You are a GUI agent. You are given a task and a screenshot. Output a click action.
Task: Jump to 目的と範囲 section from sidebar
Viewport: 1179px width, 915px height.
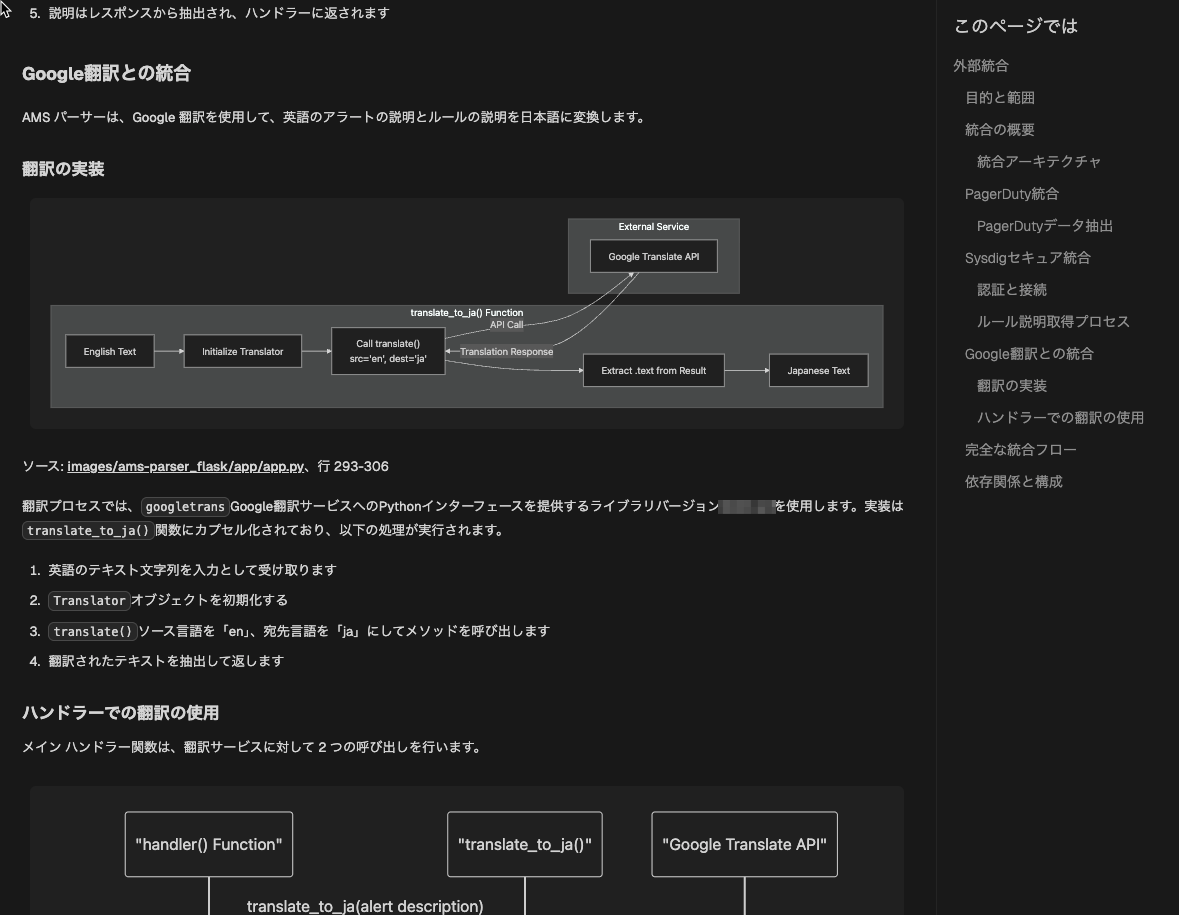tap(999, 98)
